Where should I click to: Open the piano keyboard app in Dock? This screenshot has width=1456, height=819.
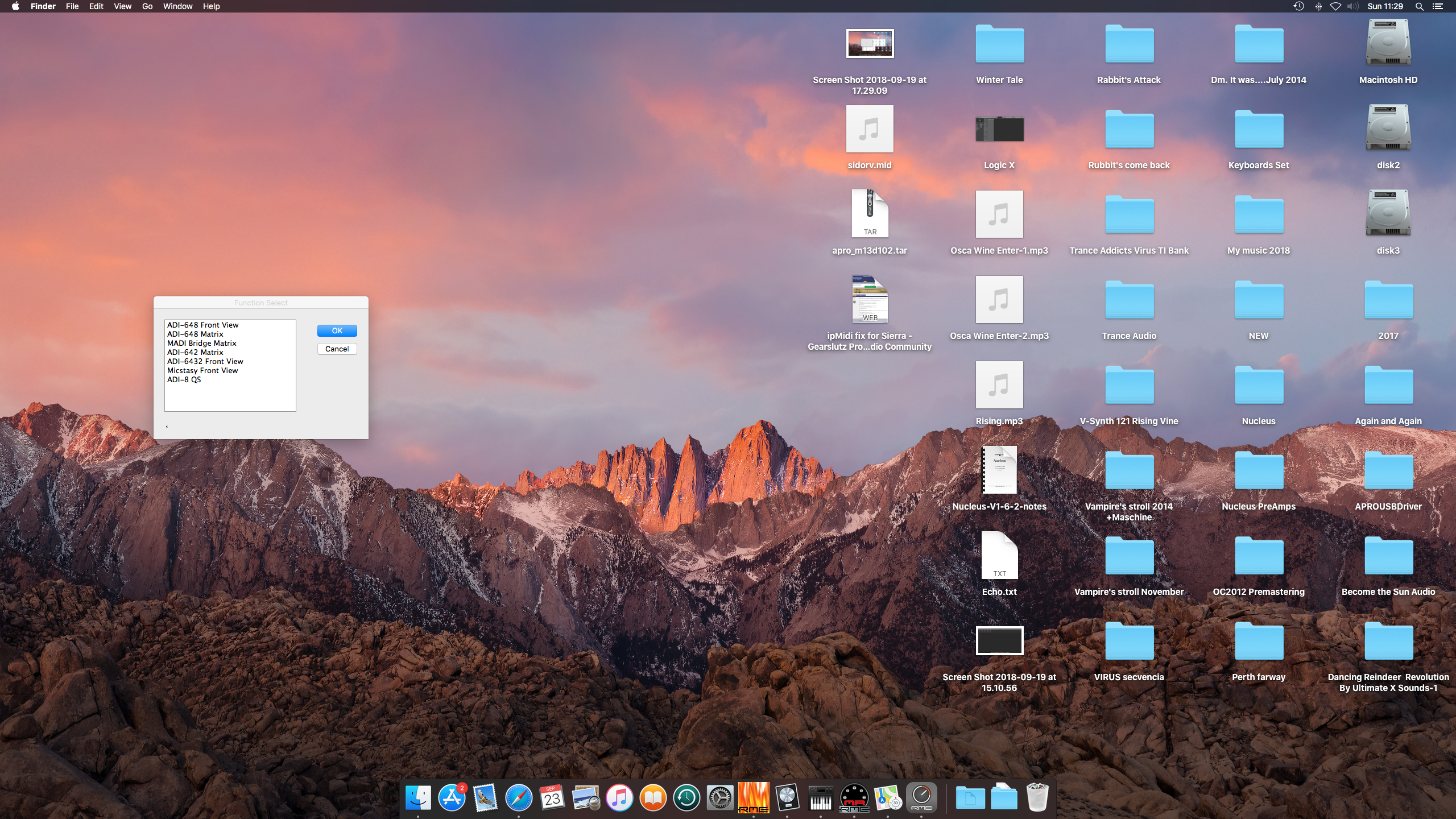click(x=821, y=797)
